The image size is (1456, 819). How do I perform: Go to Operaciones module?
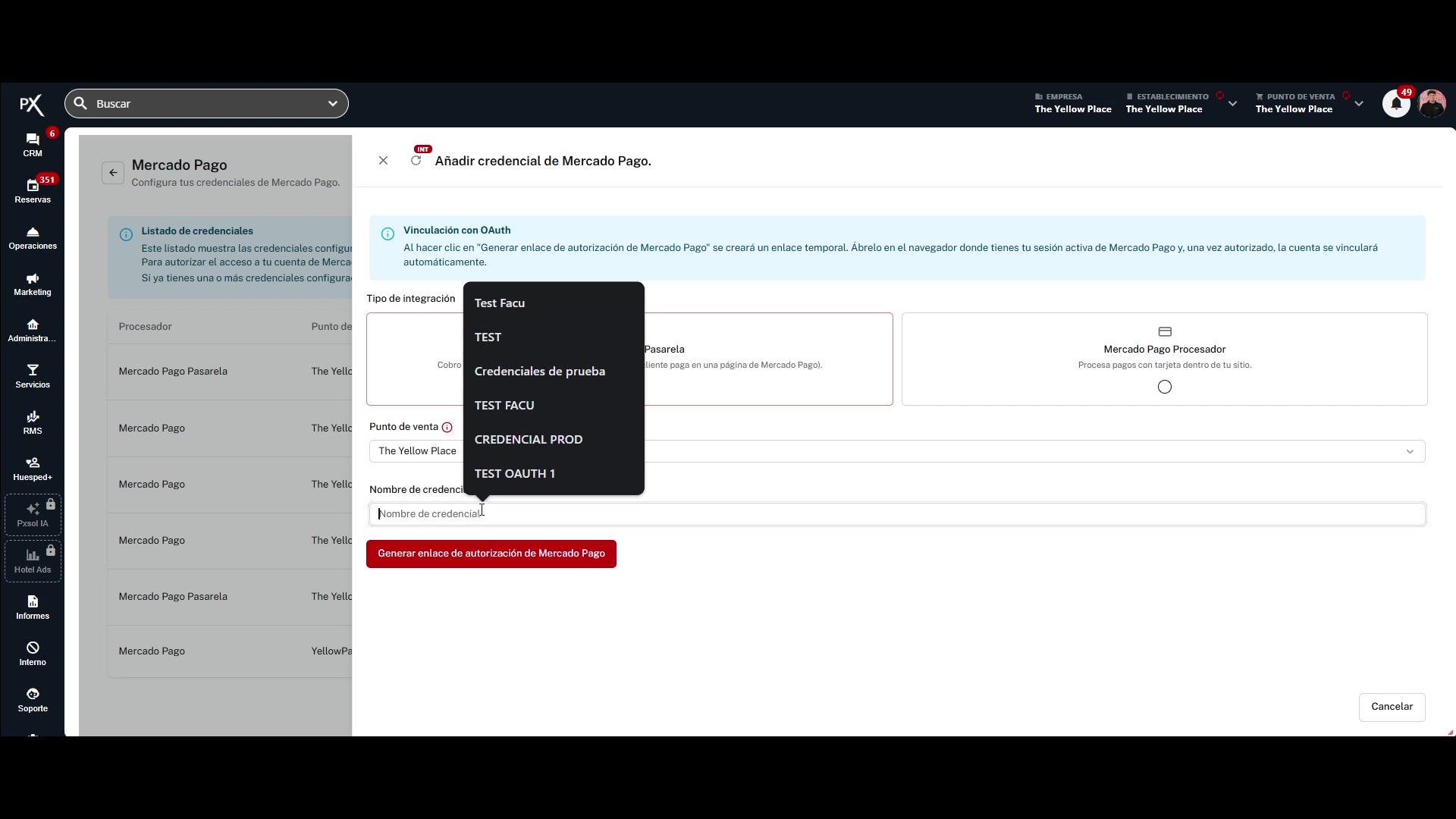33,237
